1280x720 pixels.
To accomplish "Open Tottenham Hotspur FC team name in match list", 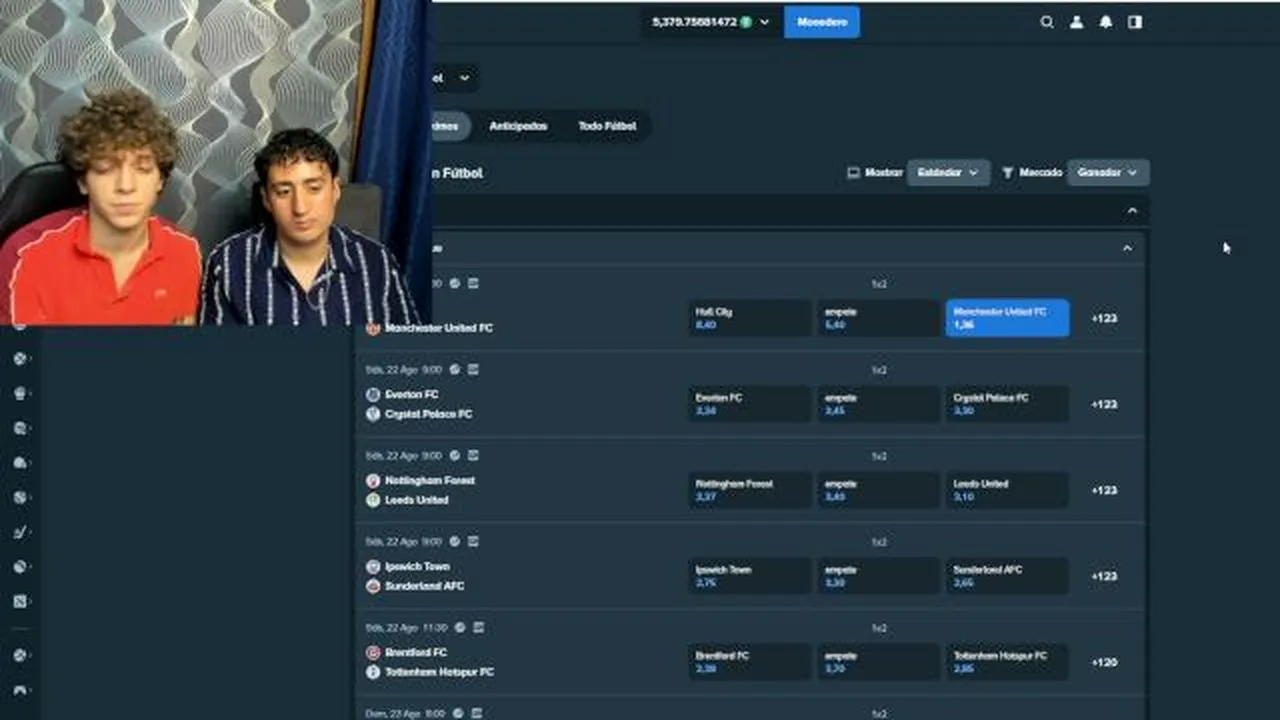I will tap(439, 672).
